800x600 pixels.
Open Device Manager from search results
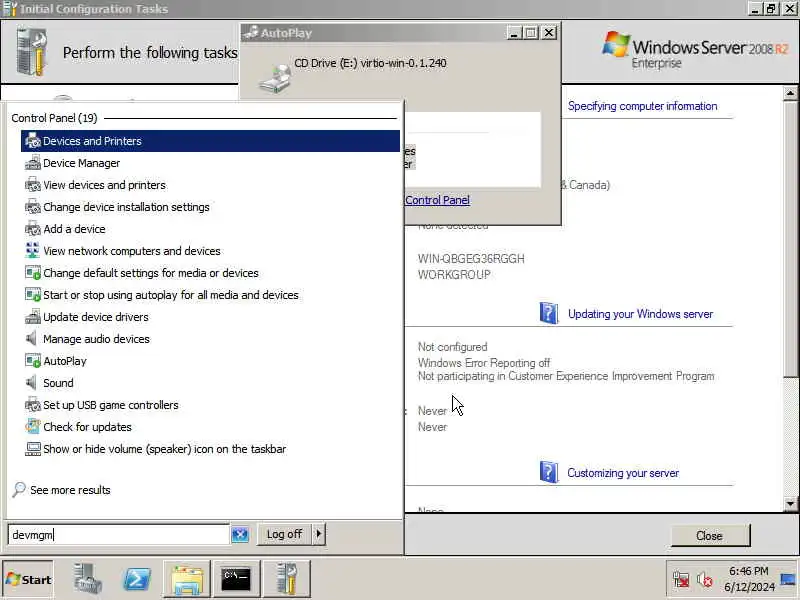(x=81, y=163)
